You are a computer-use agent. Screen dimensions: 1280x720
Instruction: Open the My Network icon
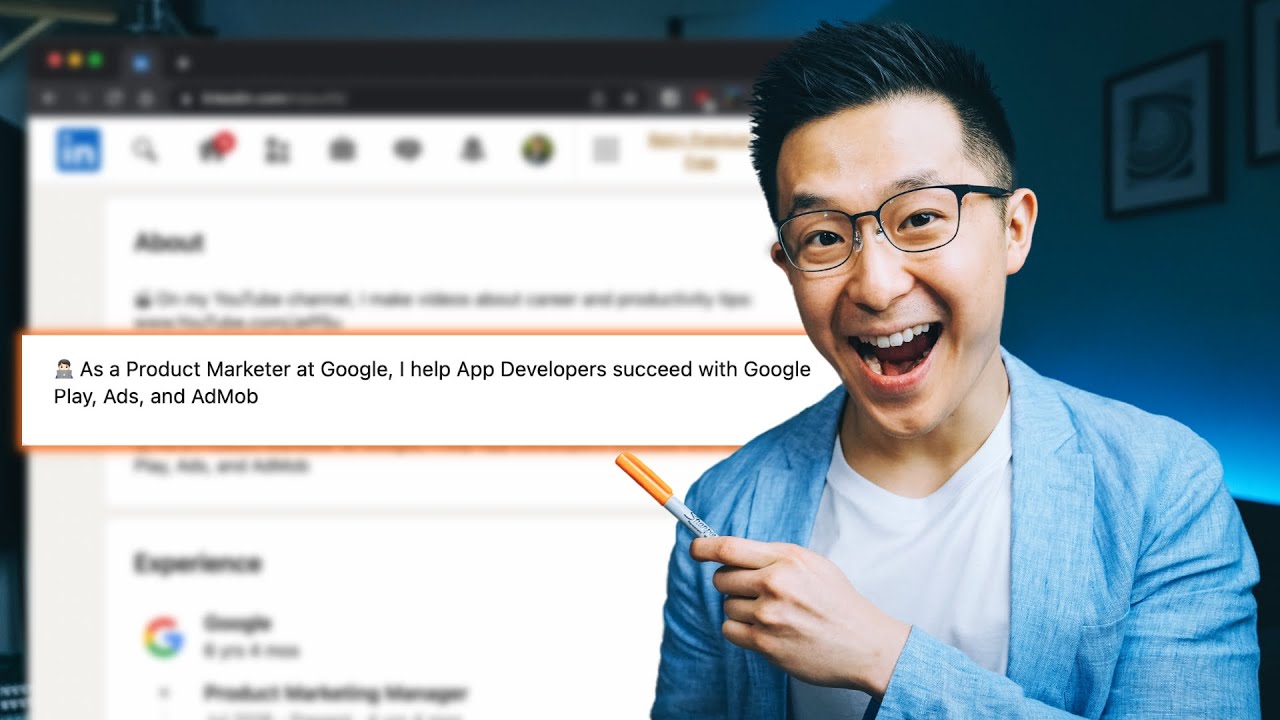278,150
